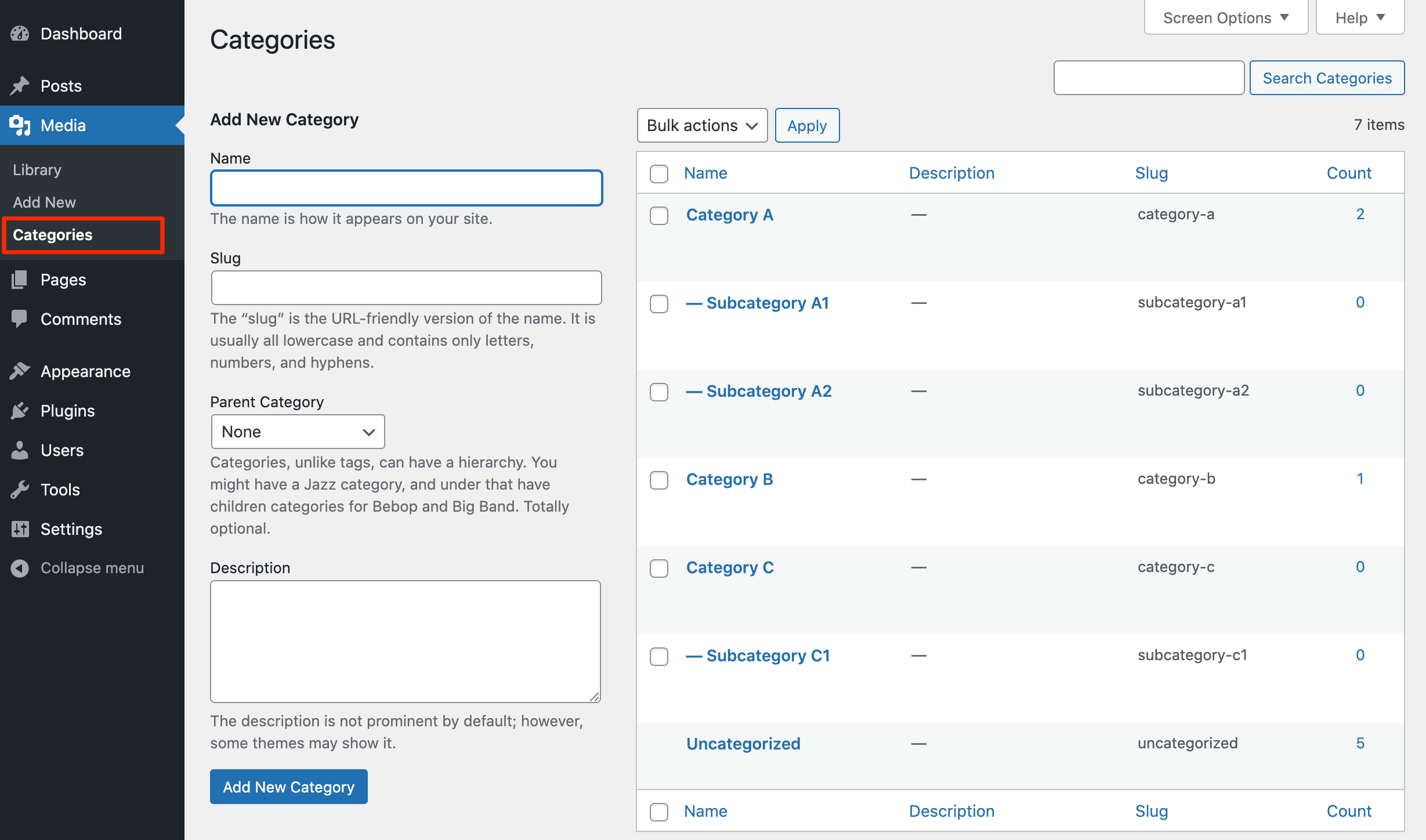Select the Posts icon in the sidebar
The height and width of the screenshot is (840, 1426).
point(19,85)
